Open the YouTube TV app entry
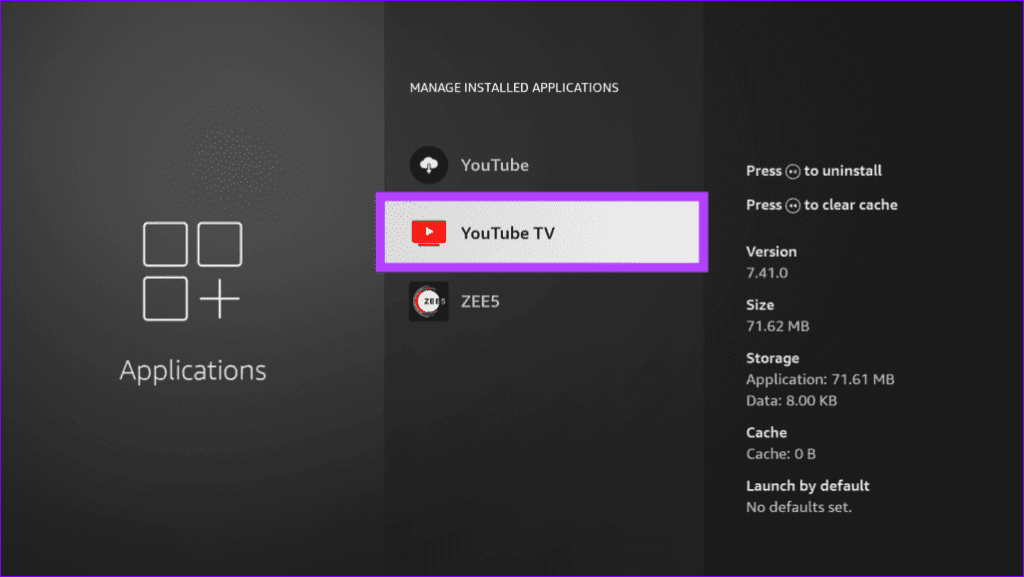Viewport: 1024px width, 577px height. (541, 232)
